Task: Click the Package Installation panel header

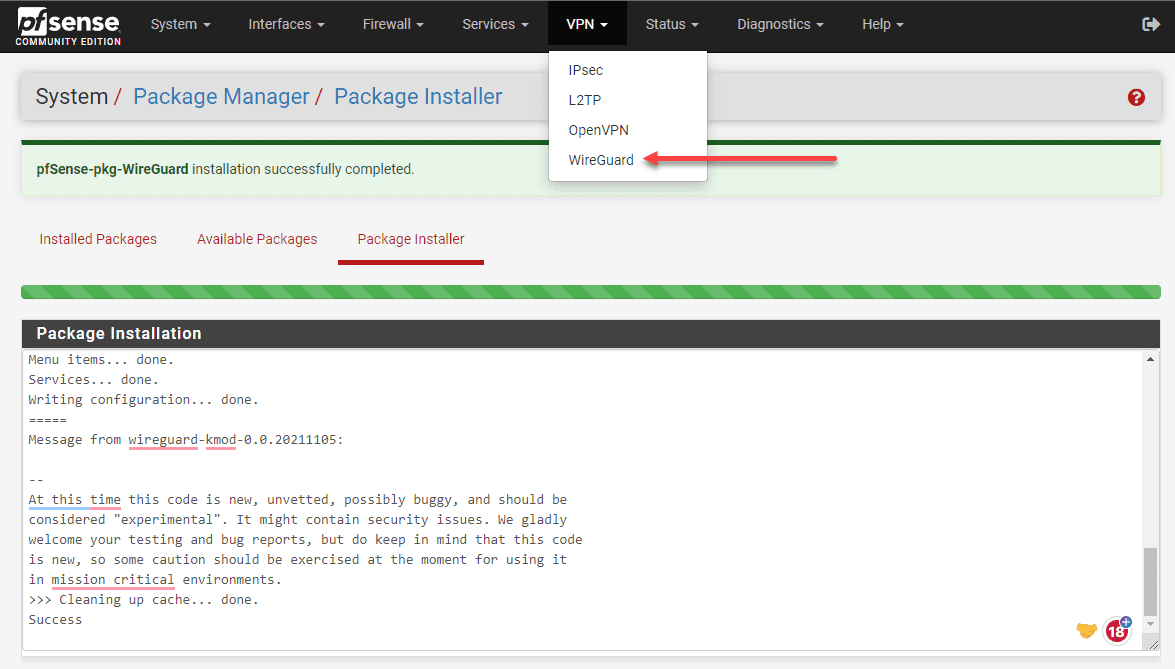Action: point(590,333)
